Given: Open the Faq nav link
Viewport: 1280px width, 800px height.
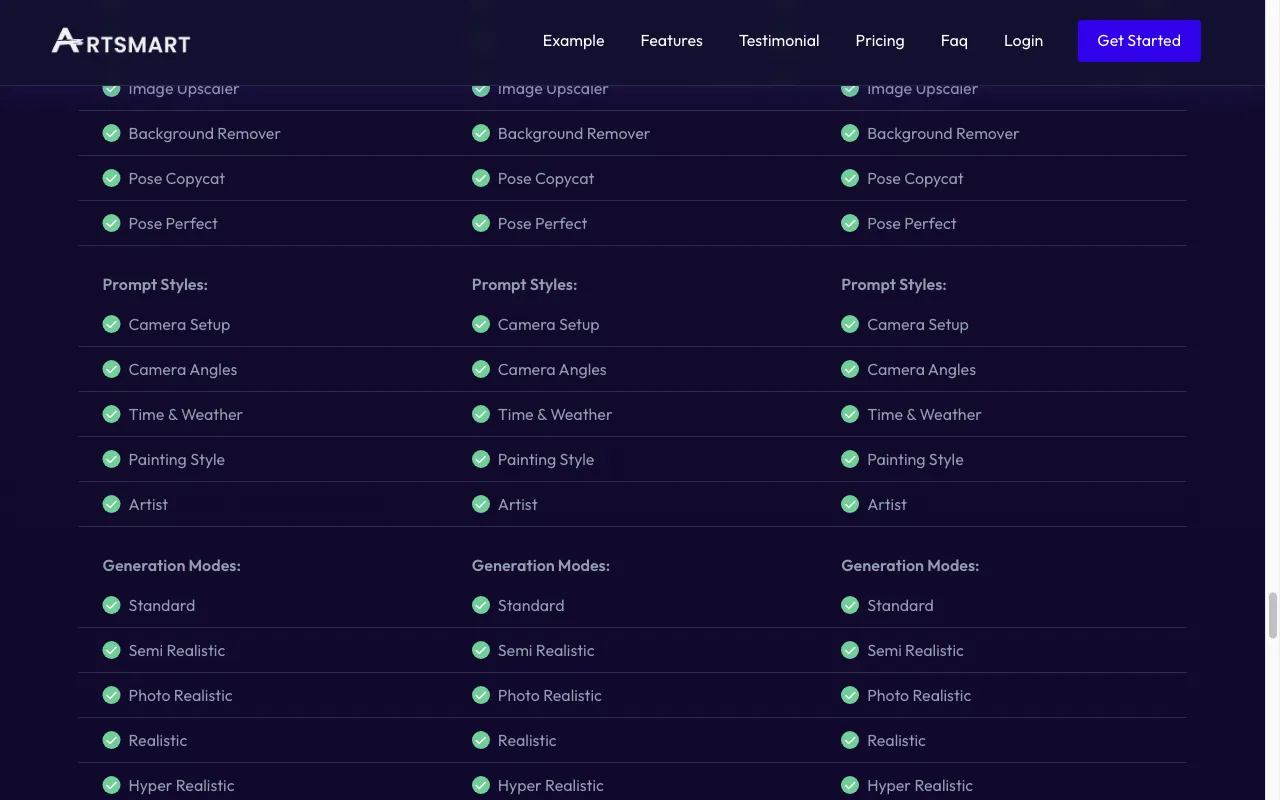Looking at the screenshot, I should tap(954, 41).
